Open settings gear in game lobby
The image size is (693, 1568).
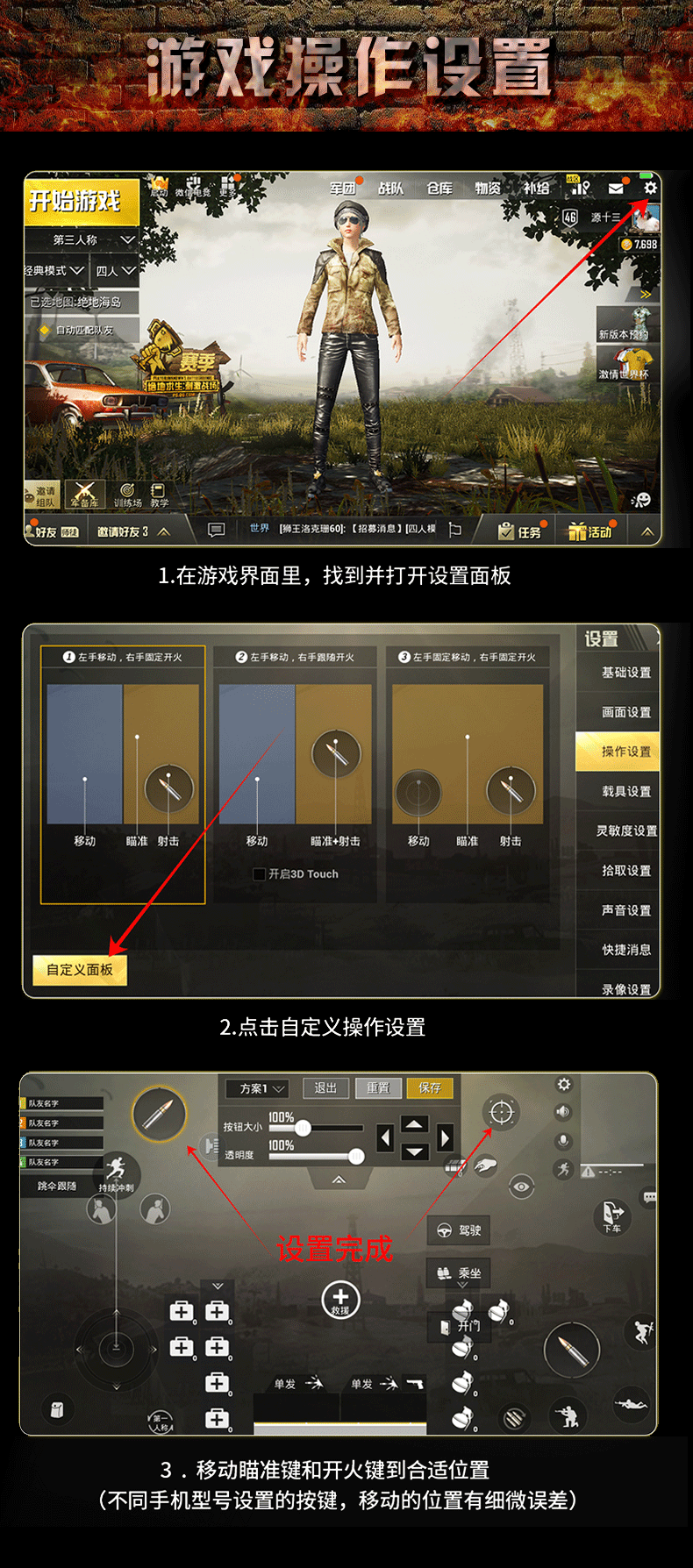[x=650, y=188]
